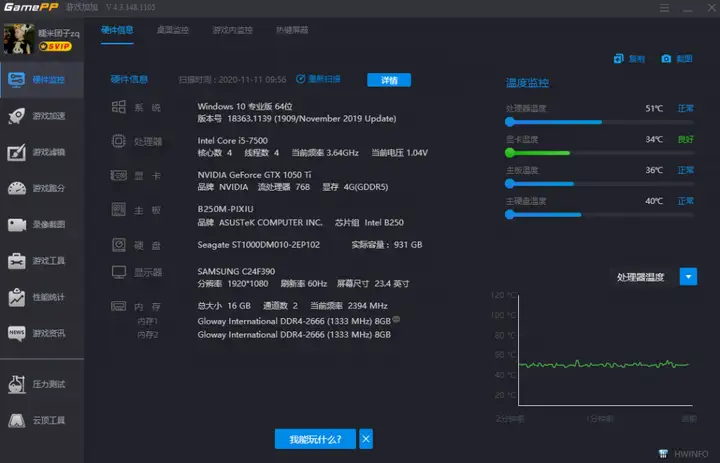Click the 我能玩什么? button
The image size is (720, 463).
click(315, 439)
